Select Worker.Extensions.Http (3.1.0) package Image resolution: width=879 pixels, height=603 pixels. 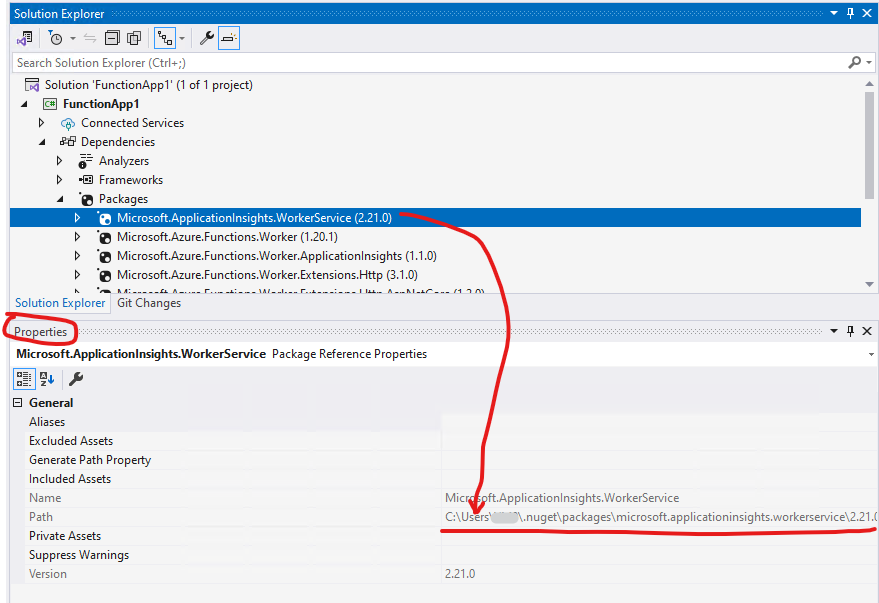click(267, 275)
